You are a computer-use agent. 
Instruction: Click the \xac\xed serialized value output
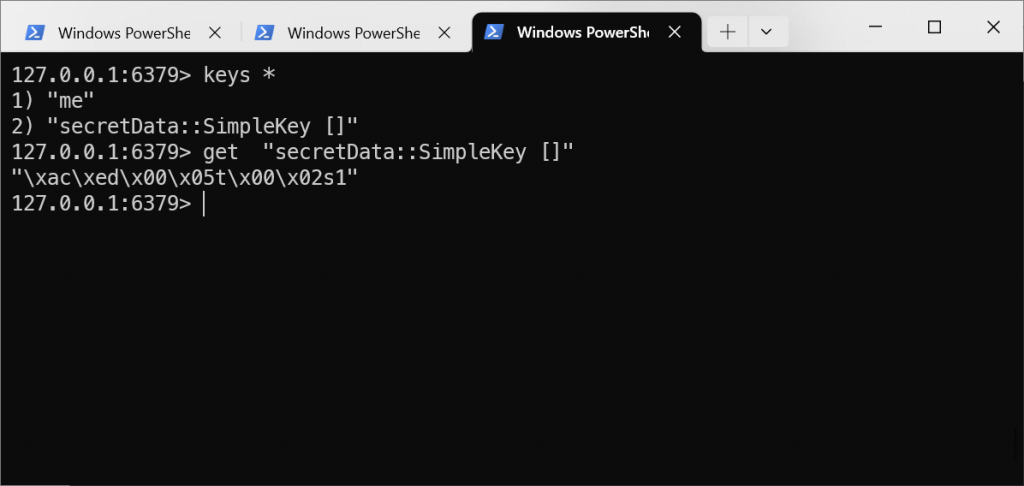[185, 178]
